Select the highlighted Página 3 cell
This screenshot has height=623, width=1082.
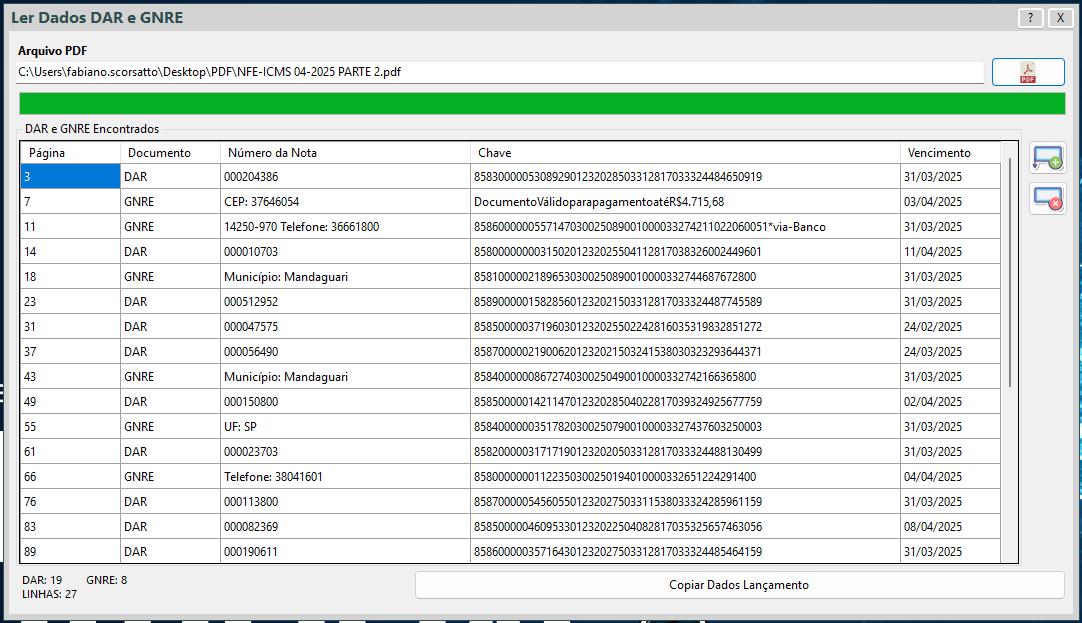70,177
